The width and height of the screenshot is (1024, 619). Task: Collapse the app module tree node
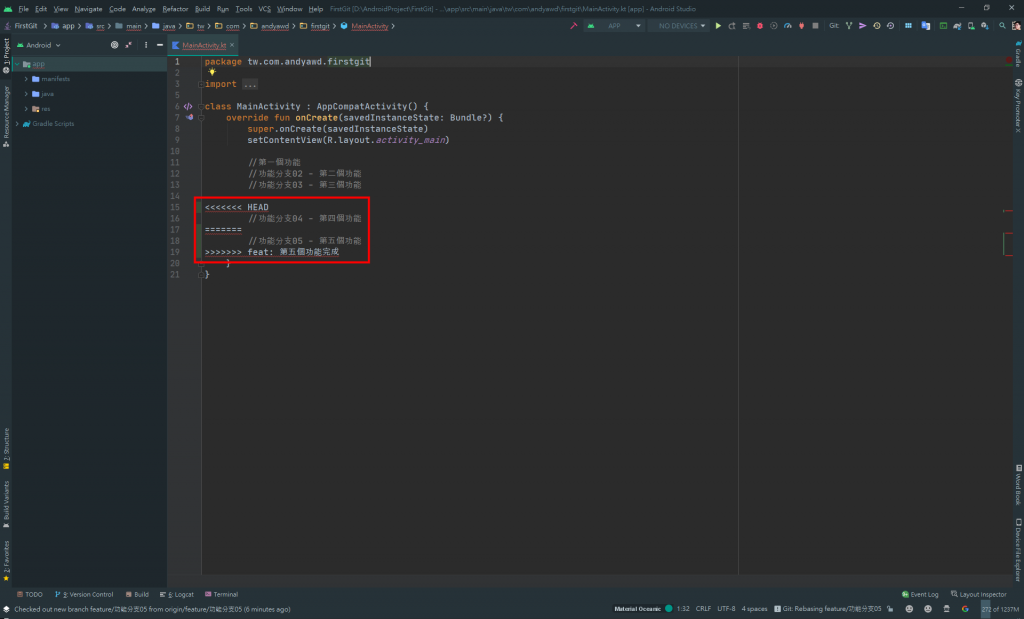(x=17, y=64)
